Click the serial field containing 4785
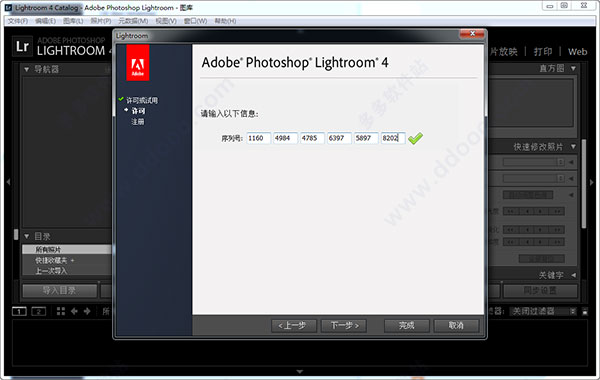Screen dimensions: 600x380 click(313, 138)
